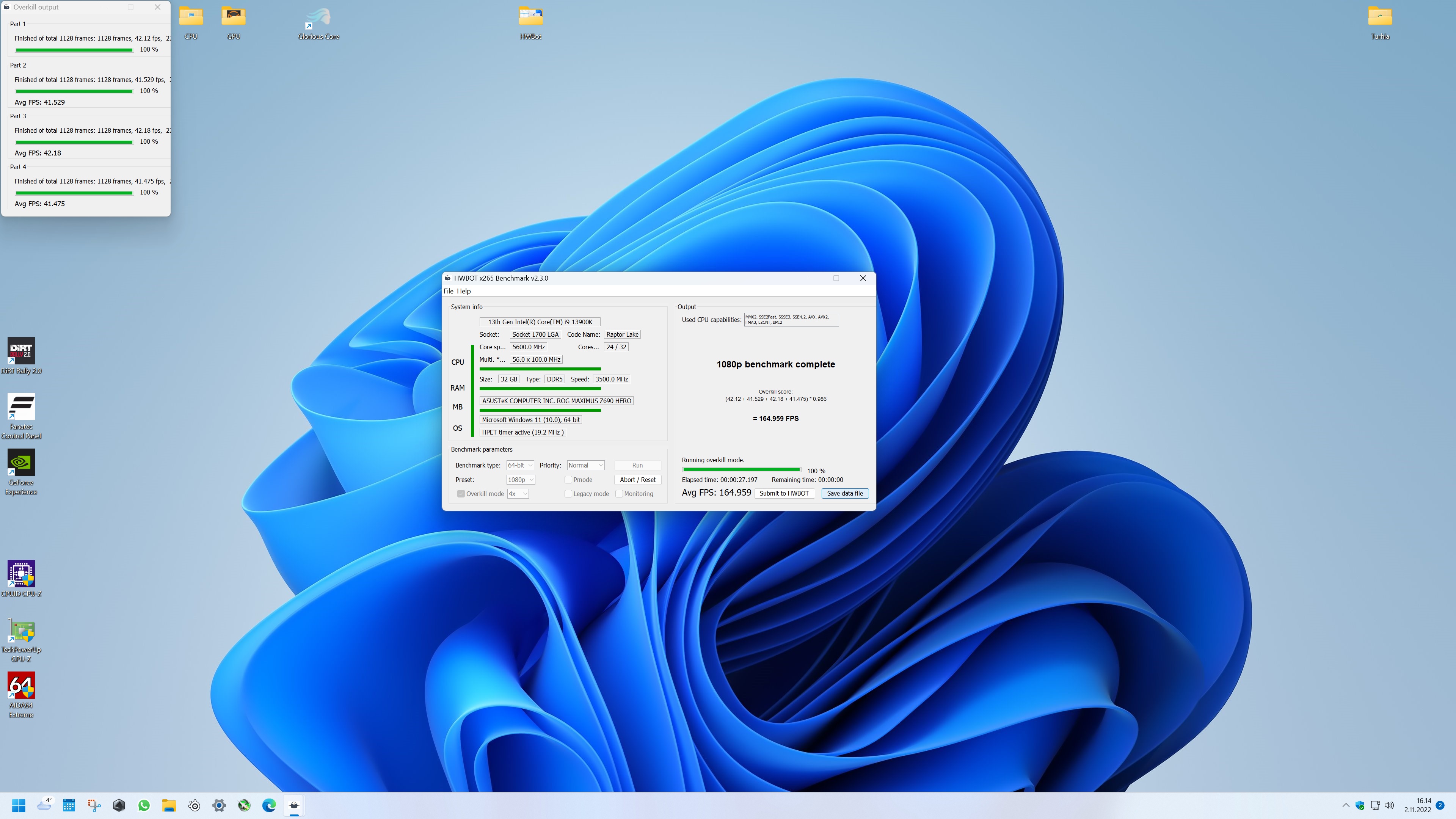Viewport: 1456px width, 819px height.
Task: Open the Calendar app from the taskbar
Action: click(x=69, y=805)
